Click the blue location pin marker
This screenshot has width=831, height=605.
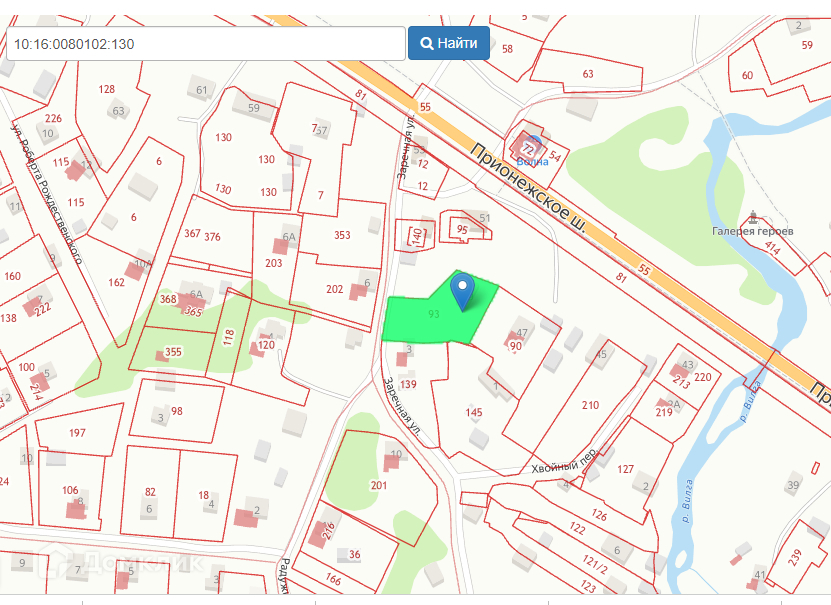pyautogui.click(x=463, y=292)
